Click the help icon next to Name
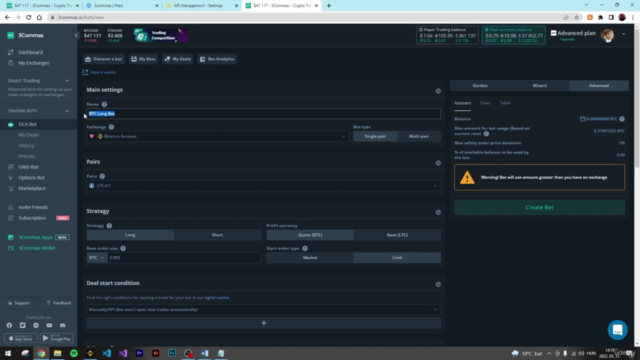The height and width of the screenshot is (360, 640). (x=104, y=104)
